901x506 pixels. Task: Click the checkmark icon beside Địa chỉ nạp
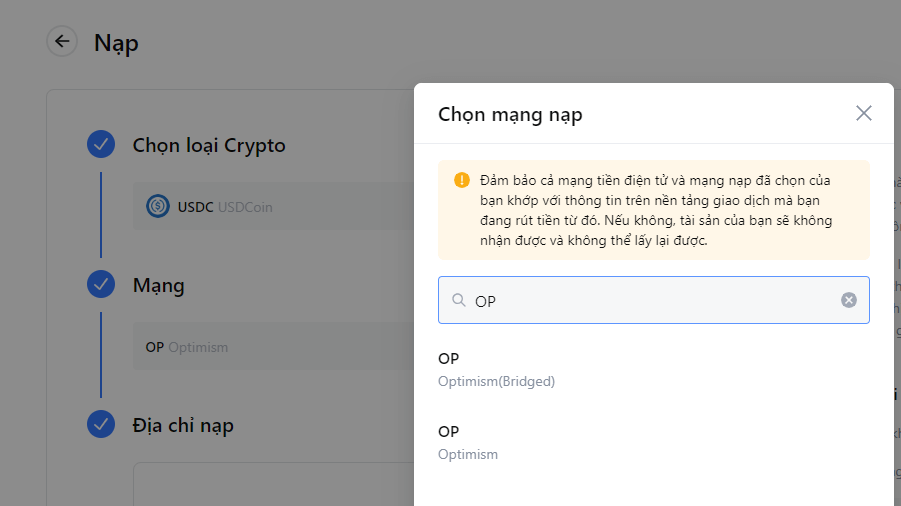click(x=101, y=425)
